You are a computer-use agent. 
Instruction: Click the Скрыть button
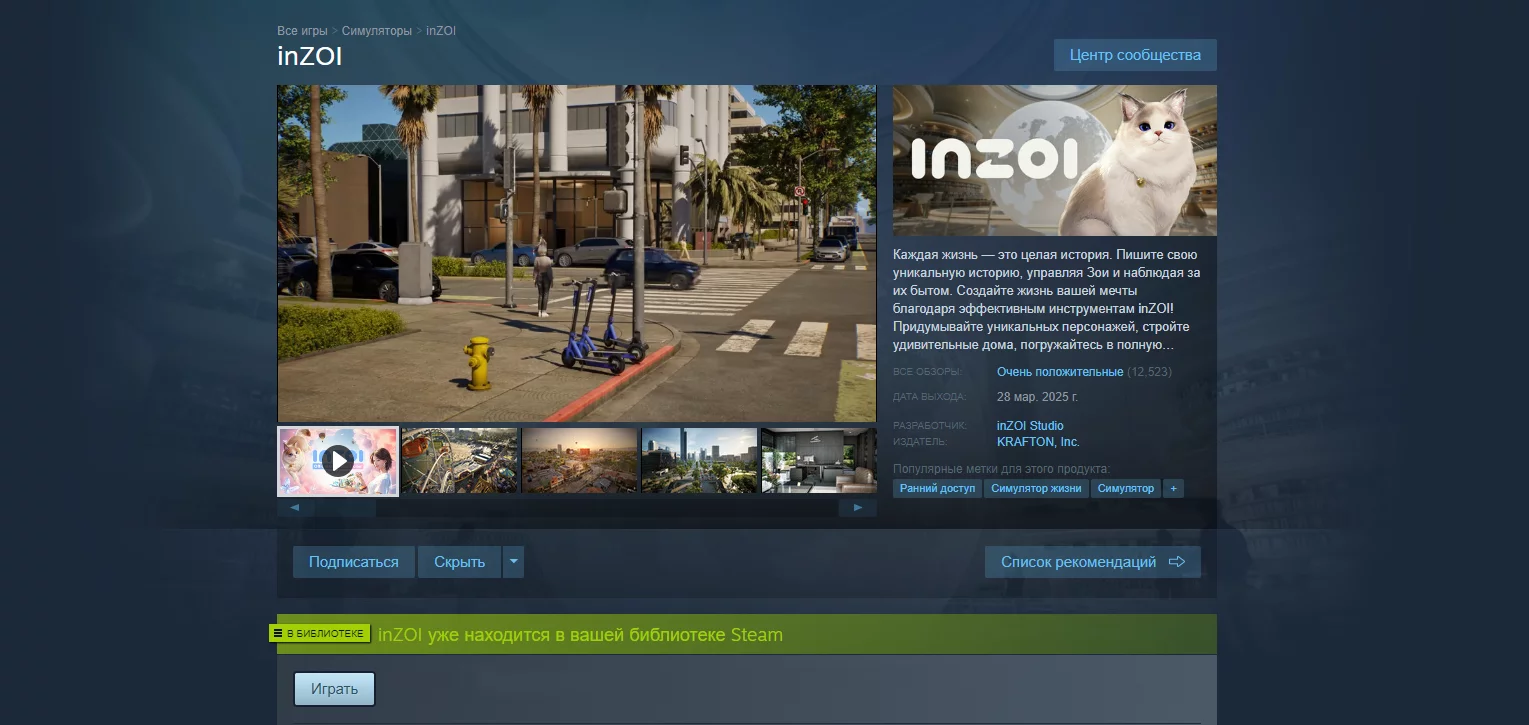[459, 562]
